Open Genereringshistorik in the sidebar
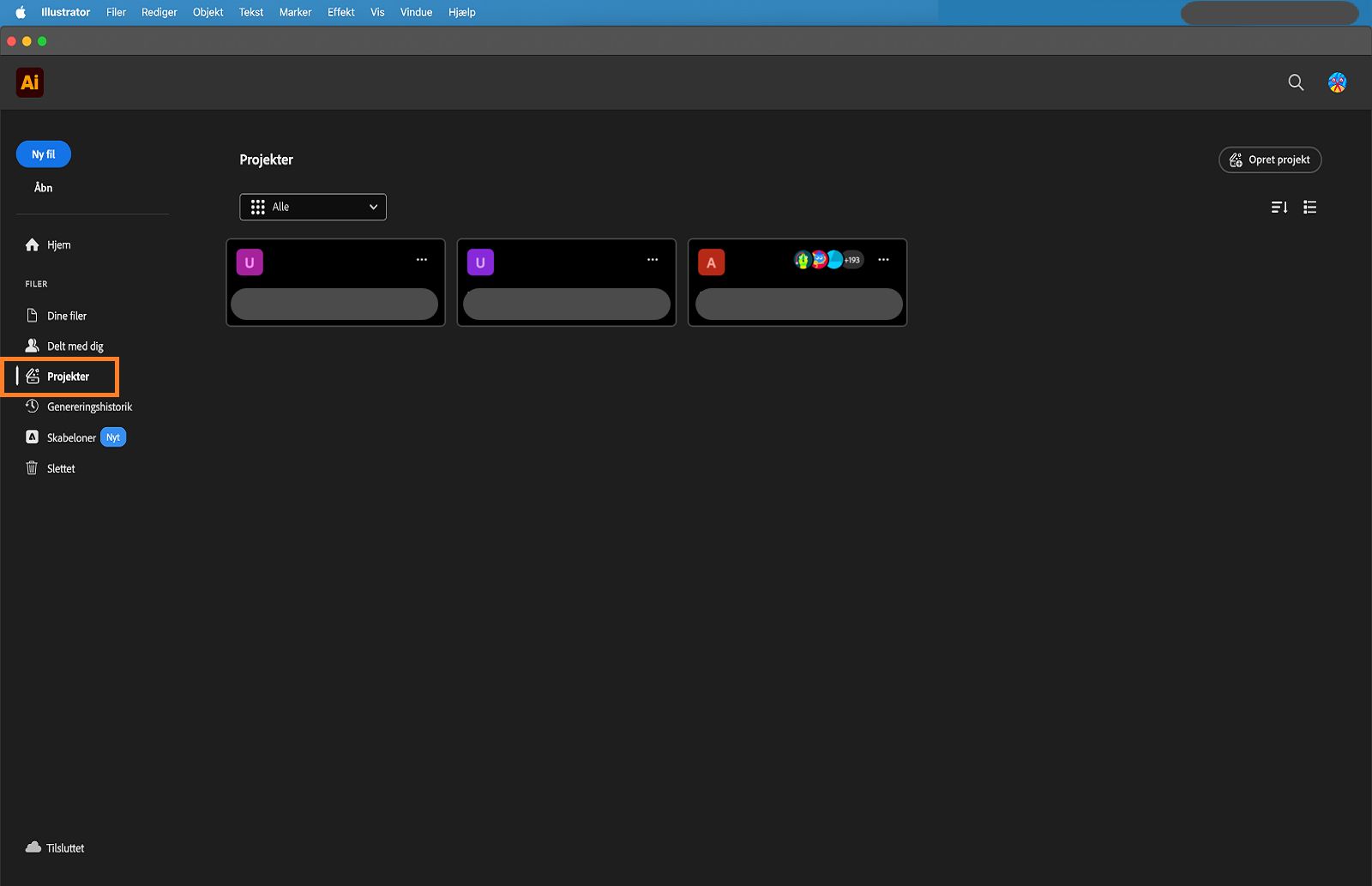Screen dimensions: 1372x886 point(90,407)
